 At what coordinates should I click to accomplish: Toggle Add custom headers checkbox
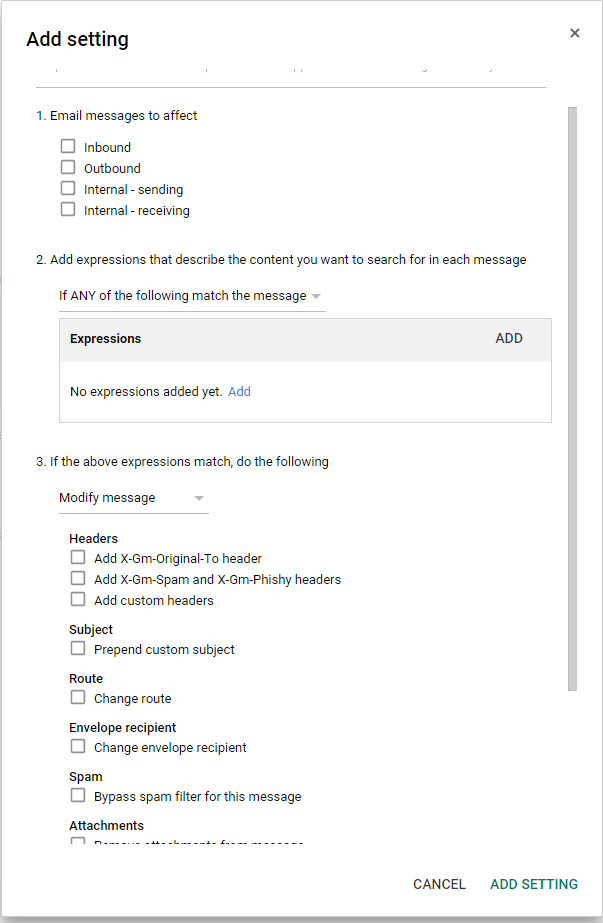pos(78,600)
